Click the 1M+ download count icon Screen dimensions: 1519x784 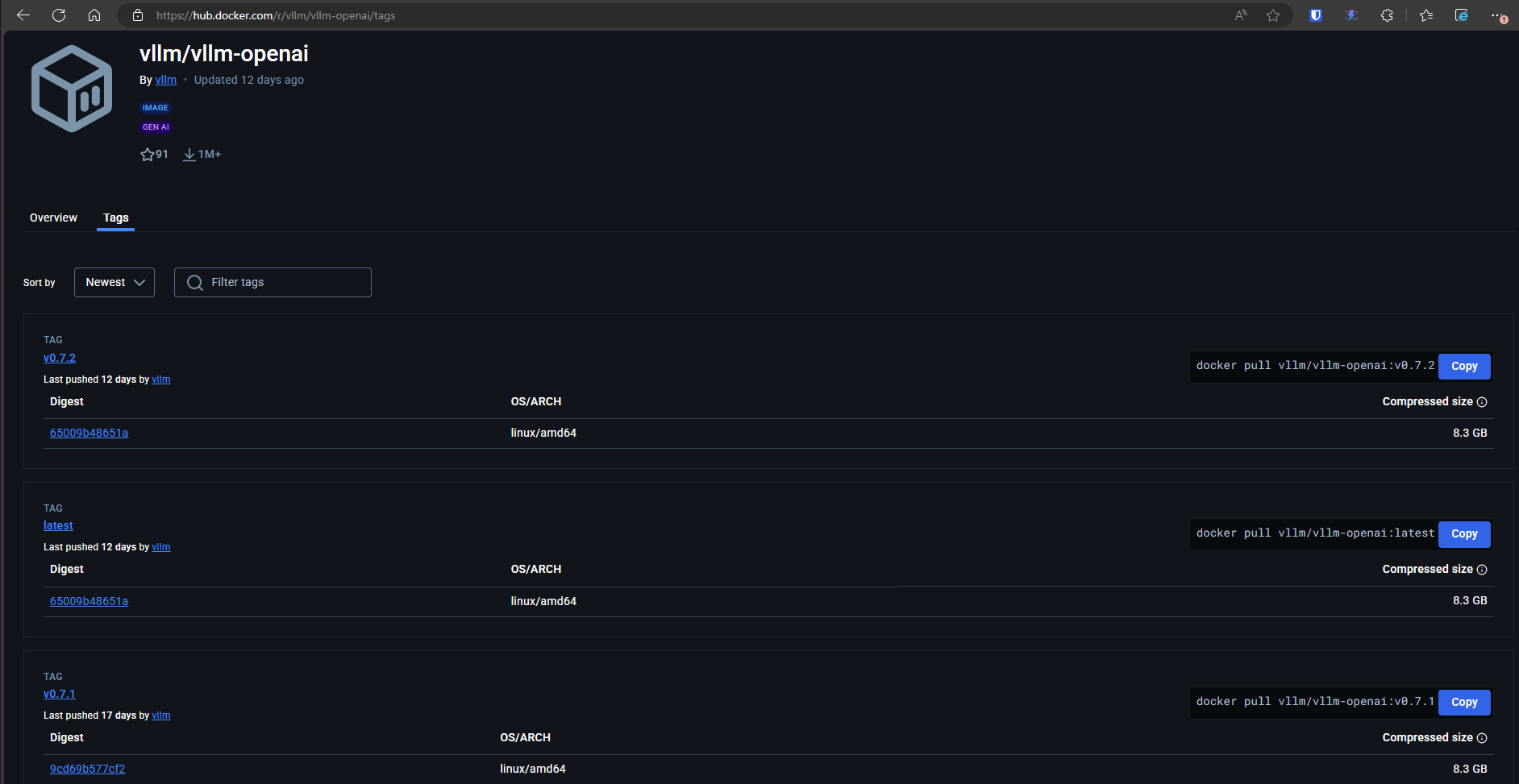click(189, 155)
